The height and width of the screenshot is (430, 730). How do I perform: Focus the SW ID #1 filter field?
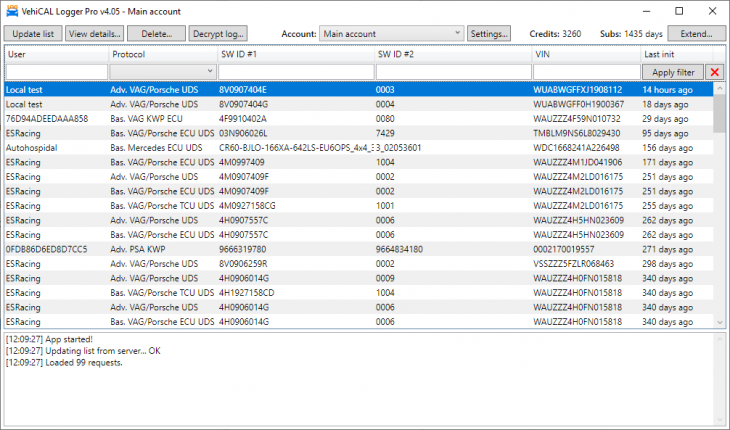295,72
